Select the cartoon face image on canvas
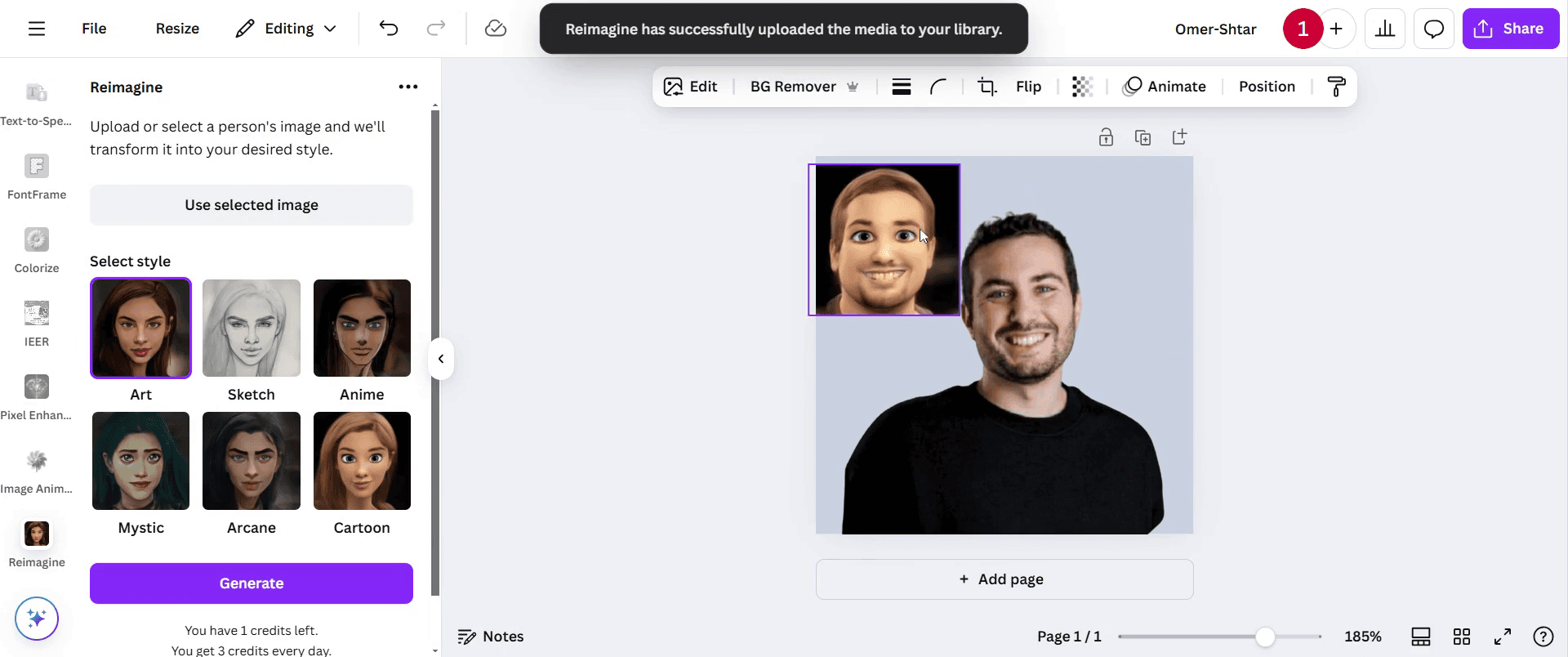This screenshot has width=1568, height=657. [884, 239]
